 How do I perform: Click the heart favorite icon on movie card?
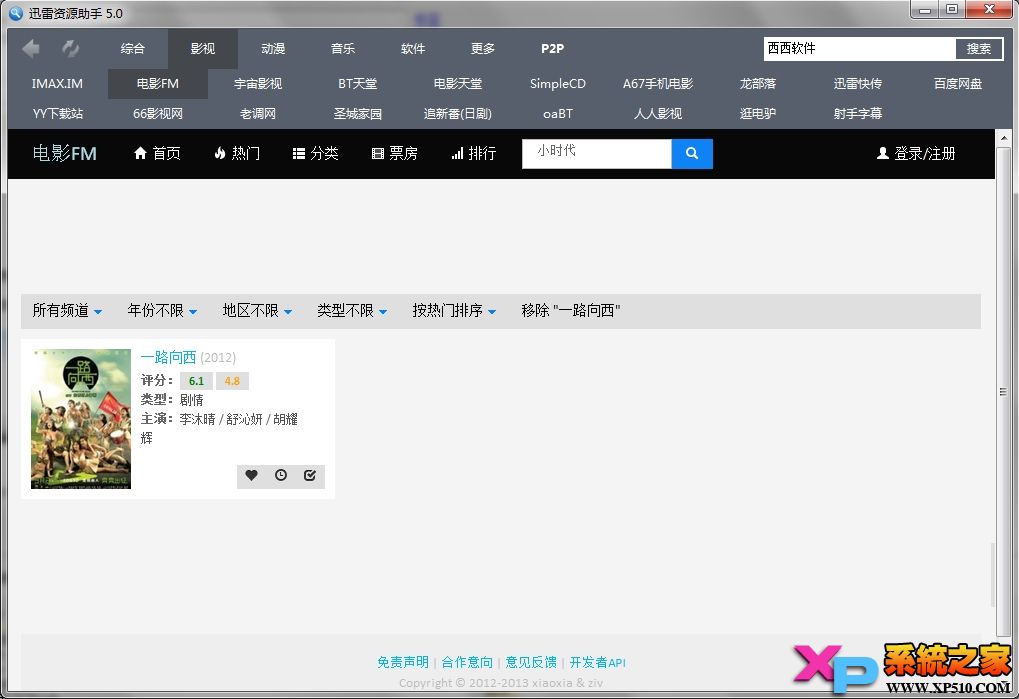click(x=252, y=476)
